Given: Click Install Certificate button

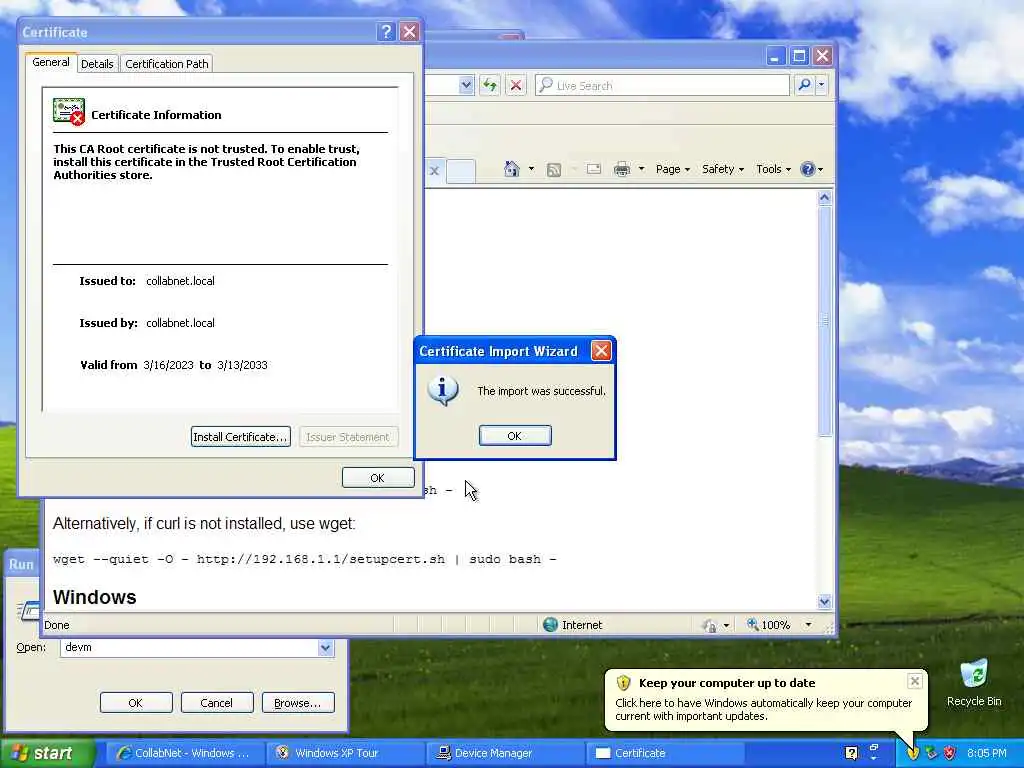Looking at the screenshot, I should (x=240, y=437).
